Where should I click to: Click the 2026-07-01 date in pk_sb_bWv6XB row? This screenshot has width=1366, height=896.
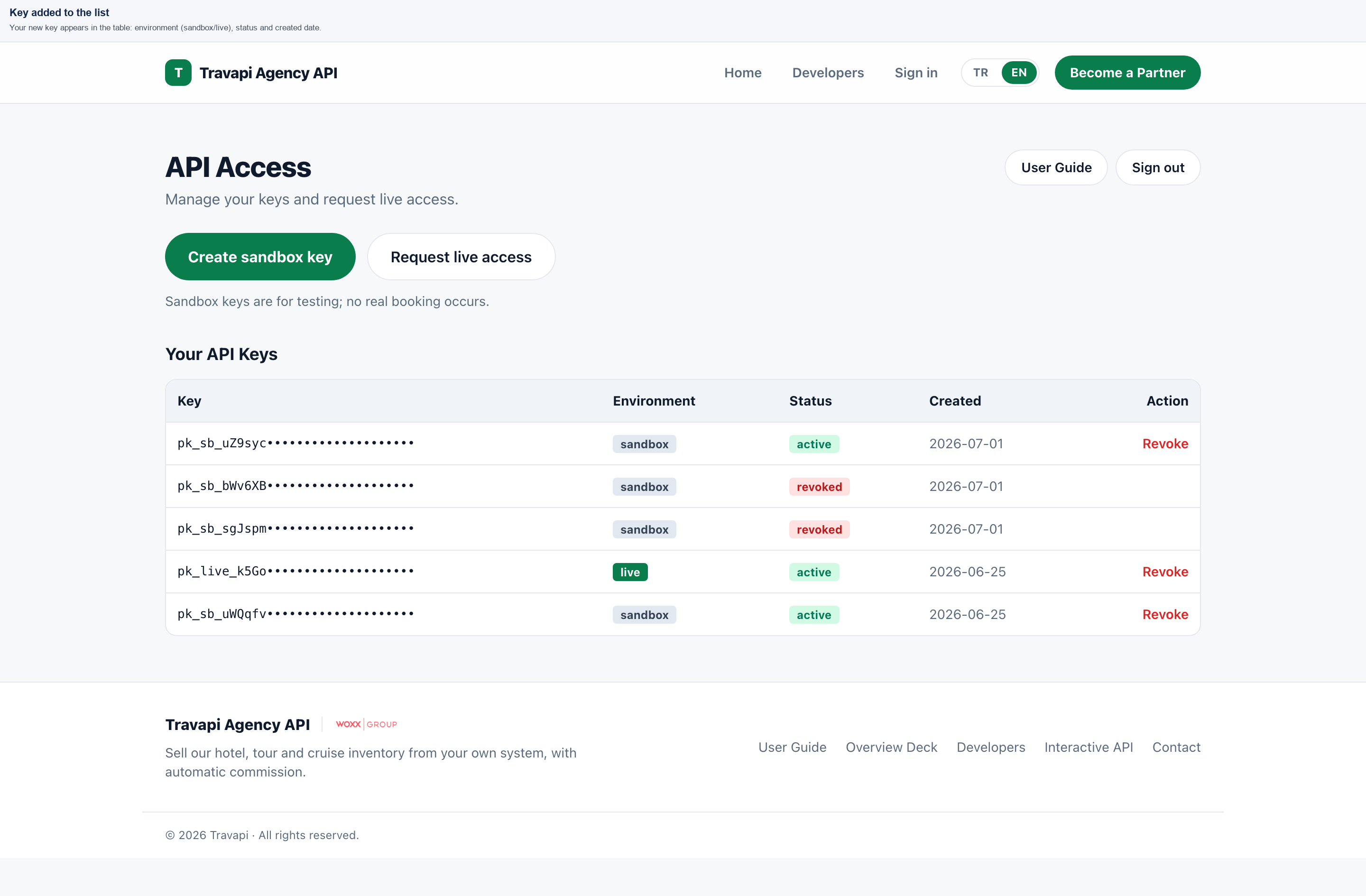click(x=966, y=486)
